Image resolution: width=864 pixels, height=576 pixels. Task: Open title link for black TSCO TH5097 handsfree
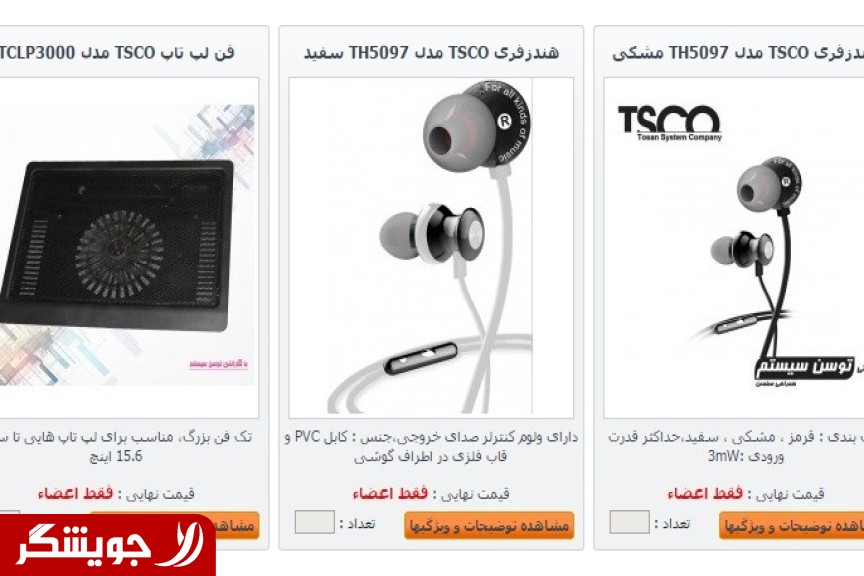point(738,53)
